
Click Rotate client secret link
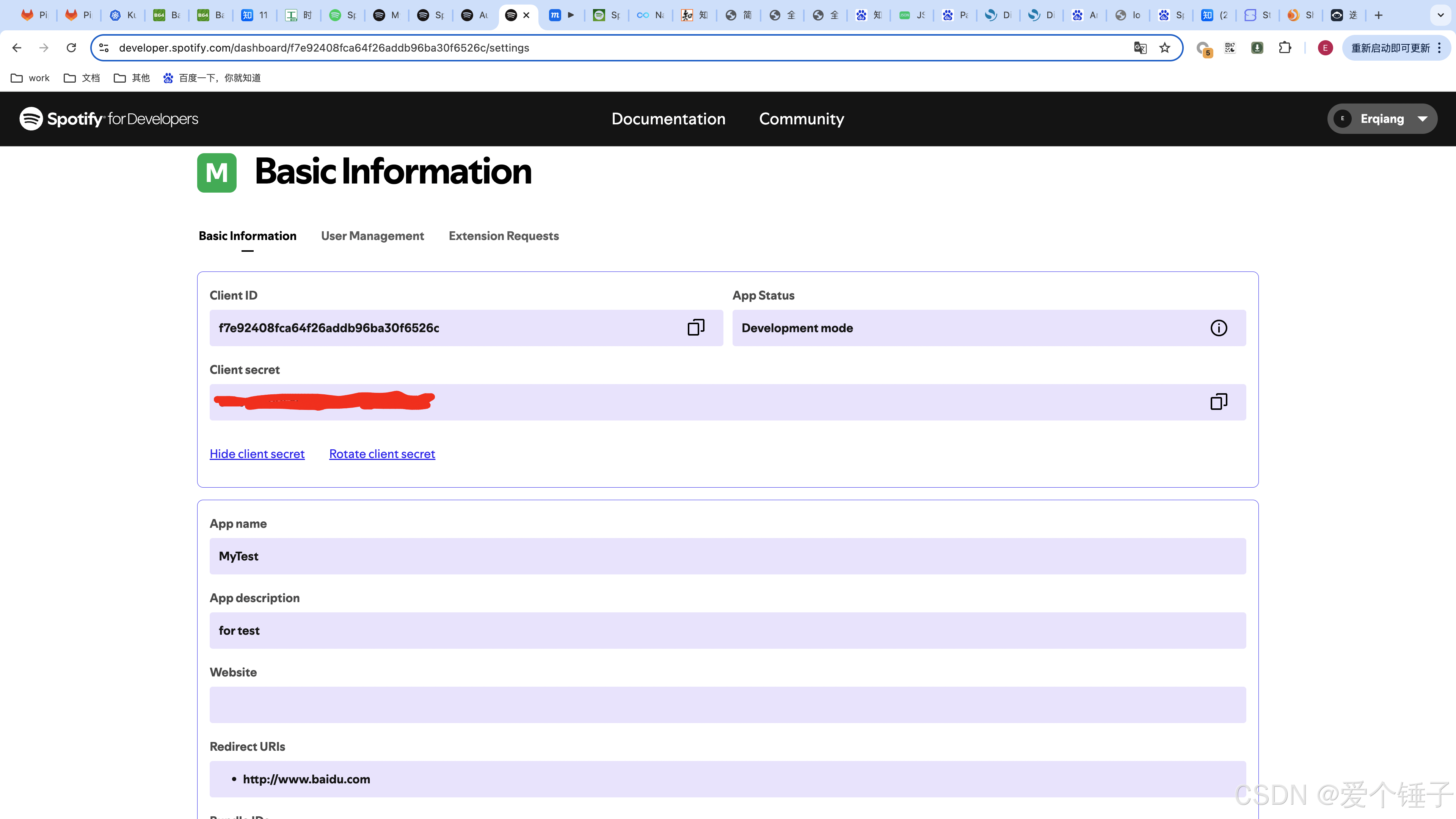click(x=382, y=454)
